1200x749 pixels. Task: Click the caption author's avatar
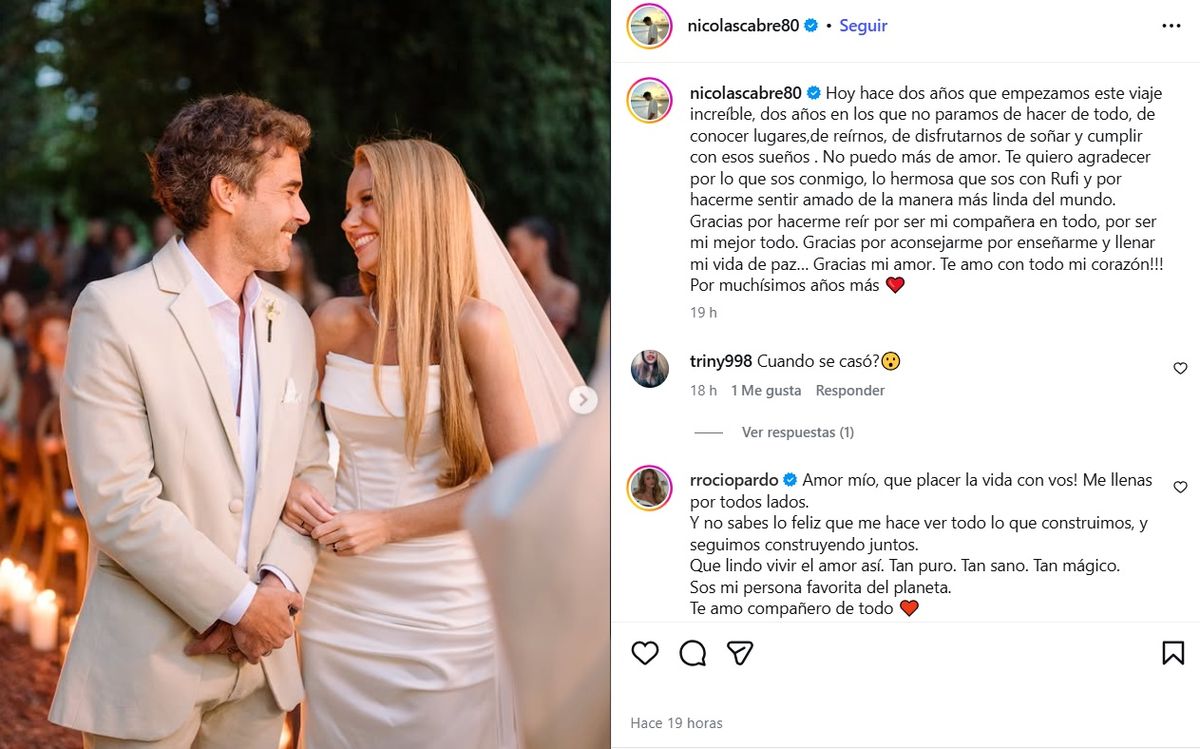pos(649,100)
